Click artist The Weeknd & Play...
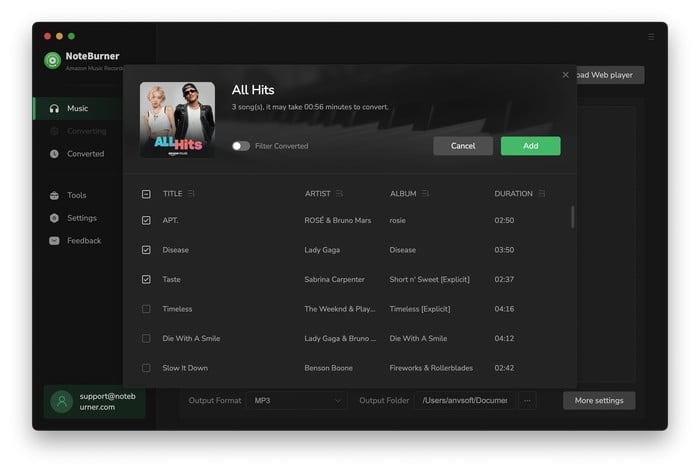The image size is (700, 473). (x=340, y=309)
